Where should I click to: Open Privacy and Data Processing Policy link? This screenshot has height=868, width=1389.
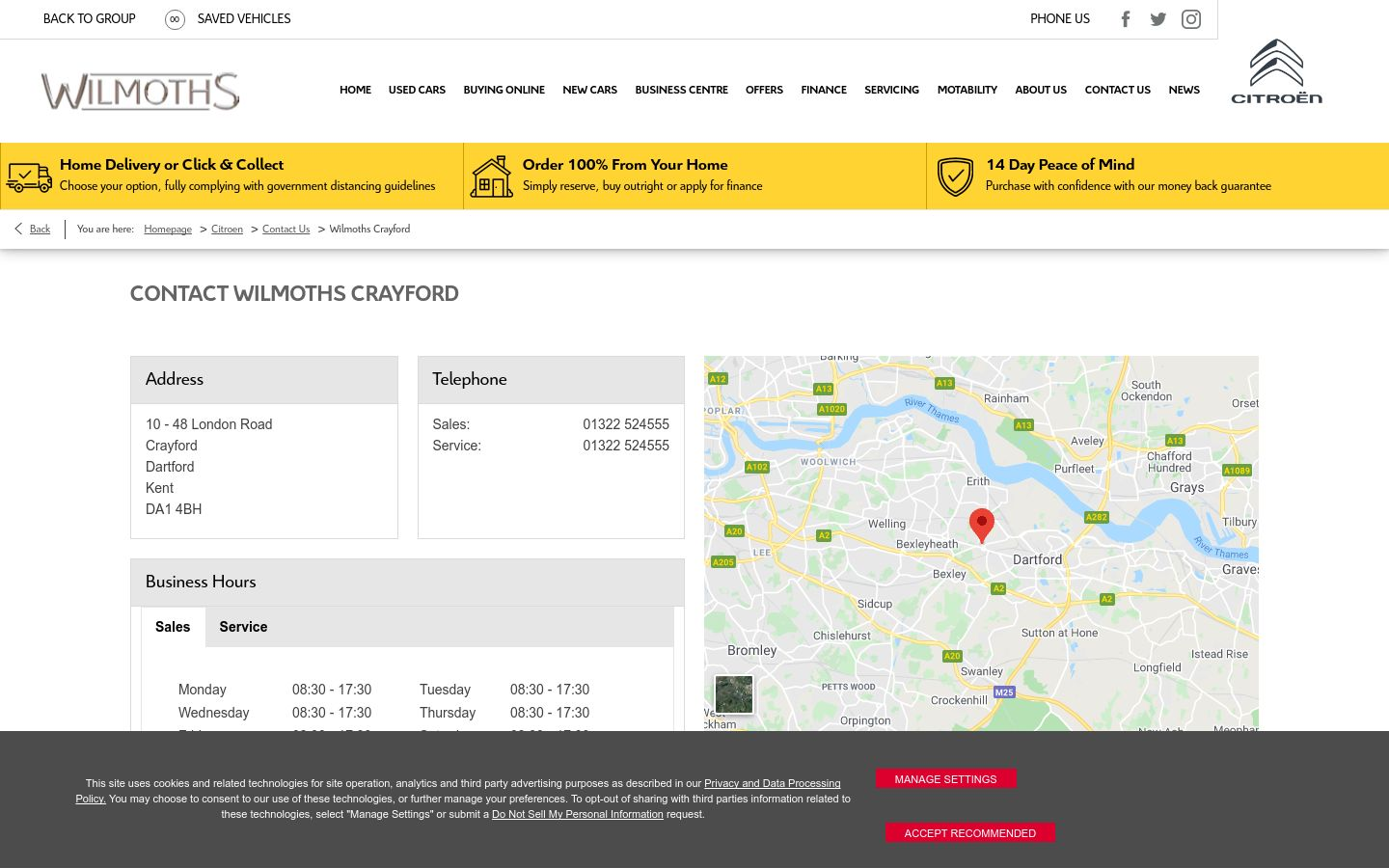coord(772,784)
